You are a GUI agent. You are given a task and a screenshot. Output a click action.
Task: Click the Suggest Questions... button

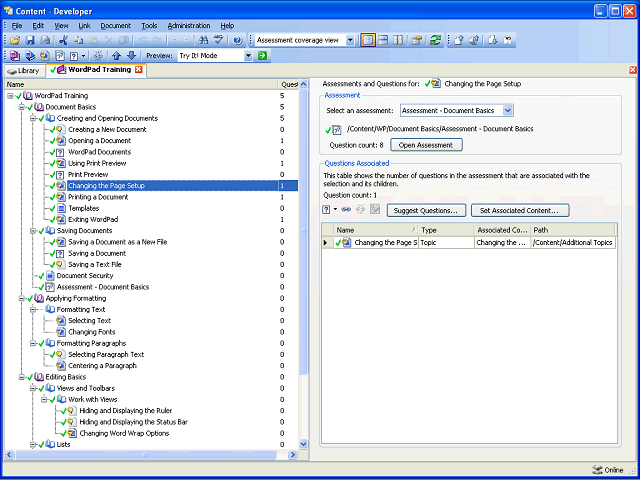[x=426, y=211]
